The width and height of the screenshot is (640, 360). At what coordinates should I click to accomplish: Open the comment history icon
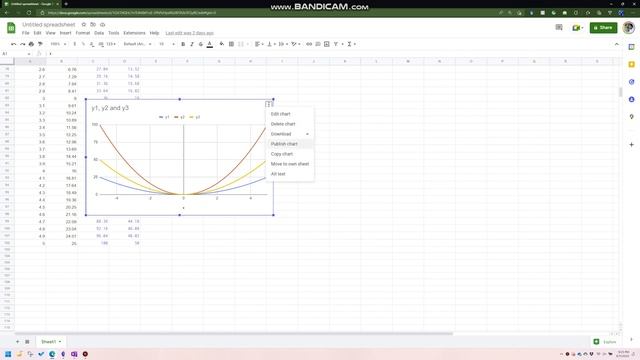tap(559, 27)
